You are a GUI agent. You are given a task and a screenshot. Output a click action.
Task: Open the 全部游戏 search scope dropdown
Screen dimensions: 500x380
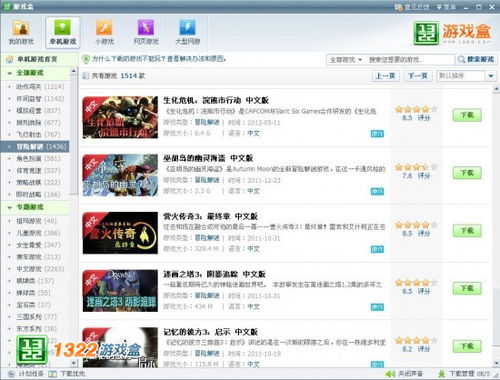point(346,60)
